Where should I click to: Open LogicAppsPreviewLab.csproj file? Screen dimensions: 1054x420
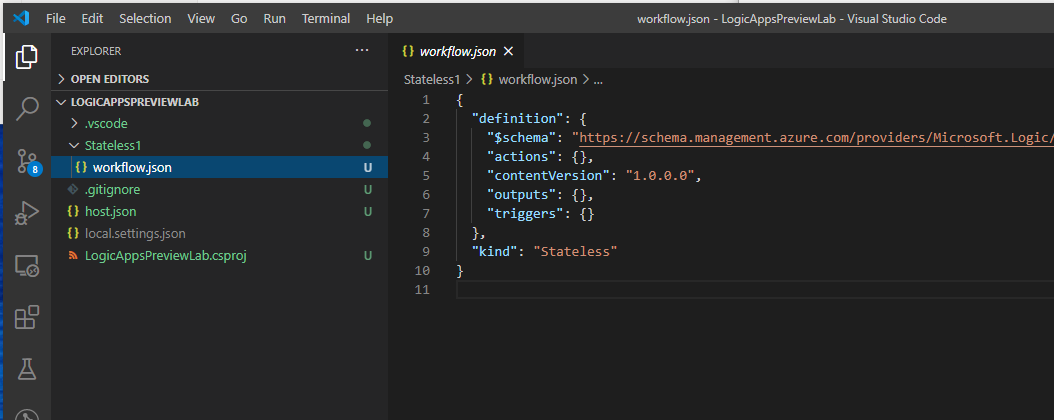[x=220, y=256]
